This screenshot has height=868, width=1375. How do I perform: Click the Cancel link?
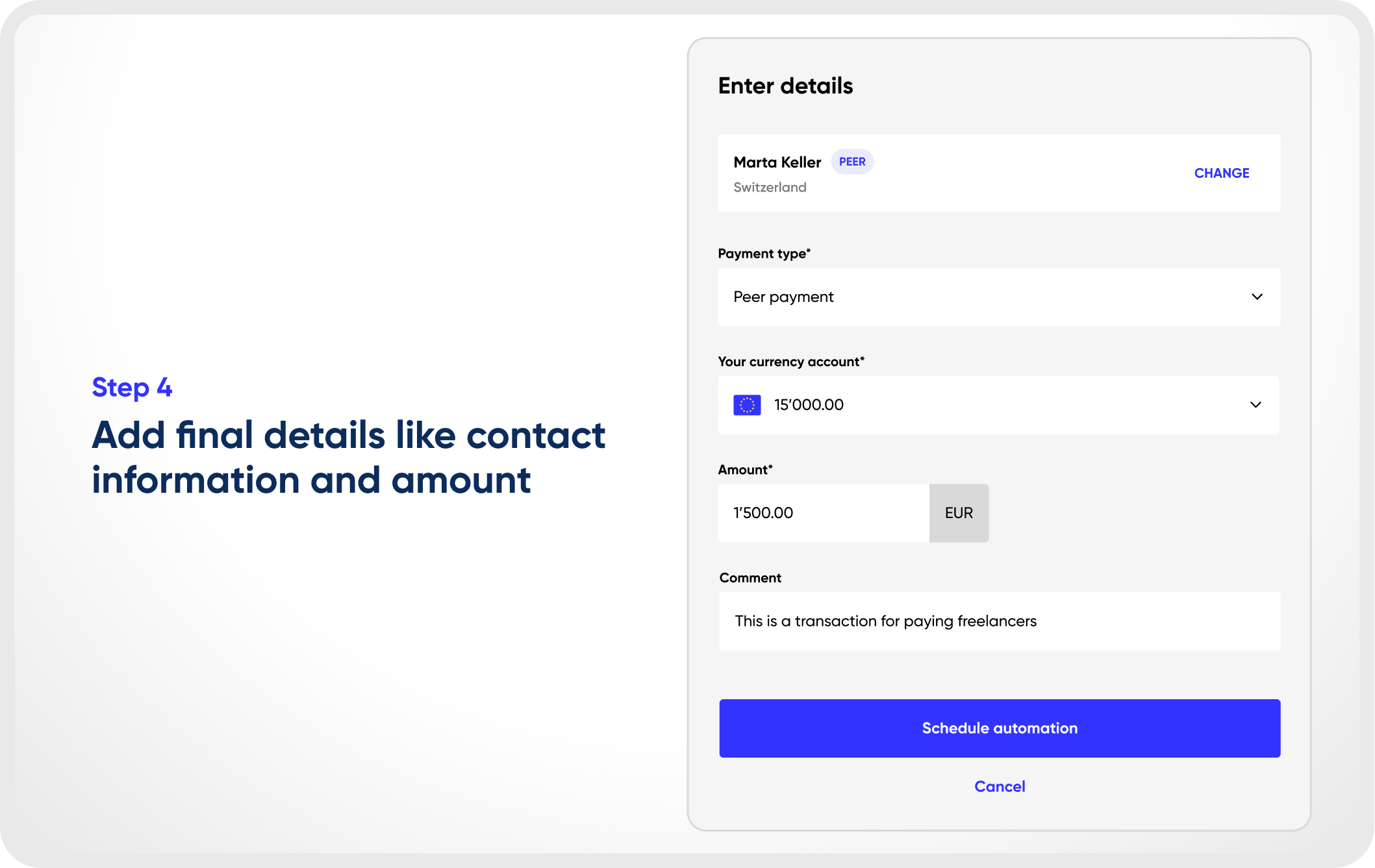coord(999,786)
